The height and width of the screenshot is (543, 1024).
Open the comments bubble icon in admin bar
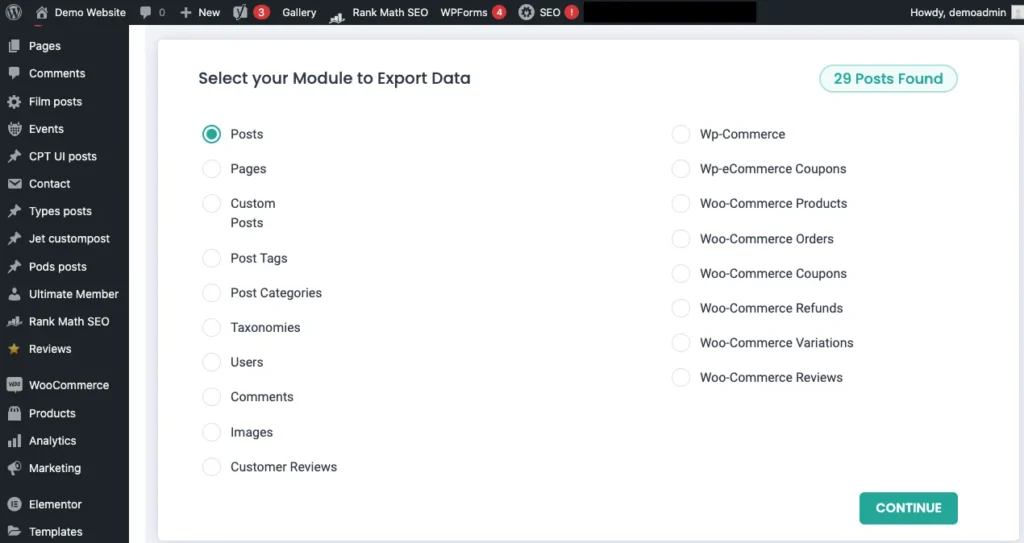pyautogui.click(x=146, y=12)
